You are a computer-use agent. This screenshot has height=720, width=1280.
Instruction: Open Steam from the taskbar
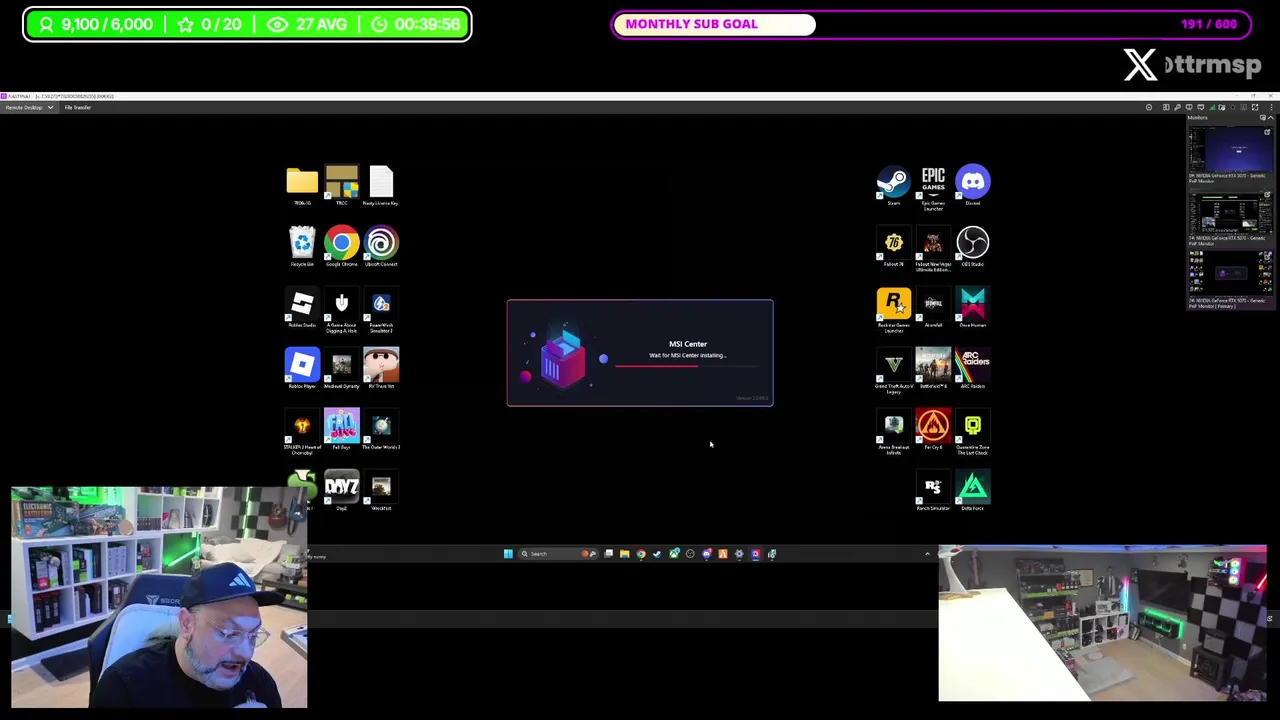click(657, 554)
